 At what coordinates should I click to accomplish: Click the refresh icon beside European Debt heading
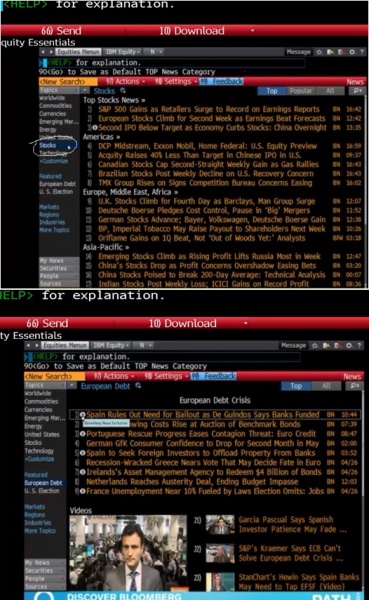click(x=138, y=386)
